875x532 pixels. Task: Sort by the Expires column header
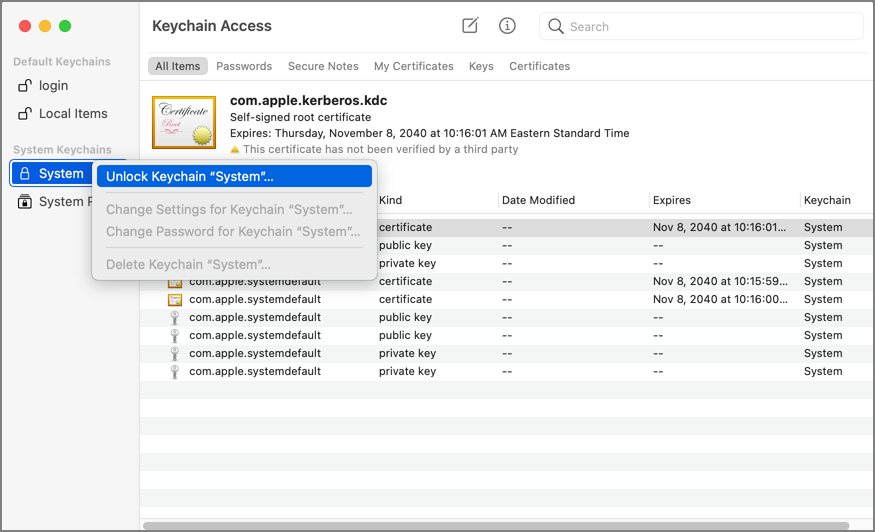point(672,200)
